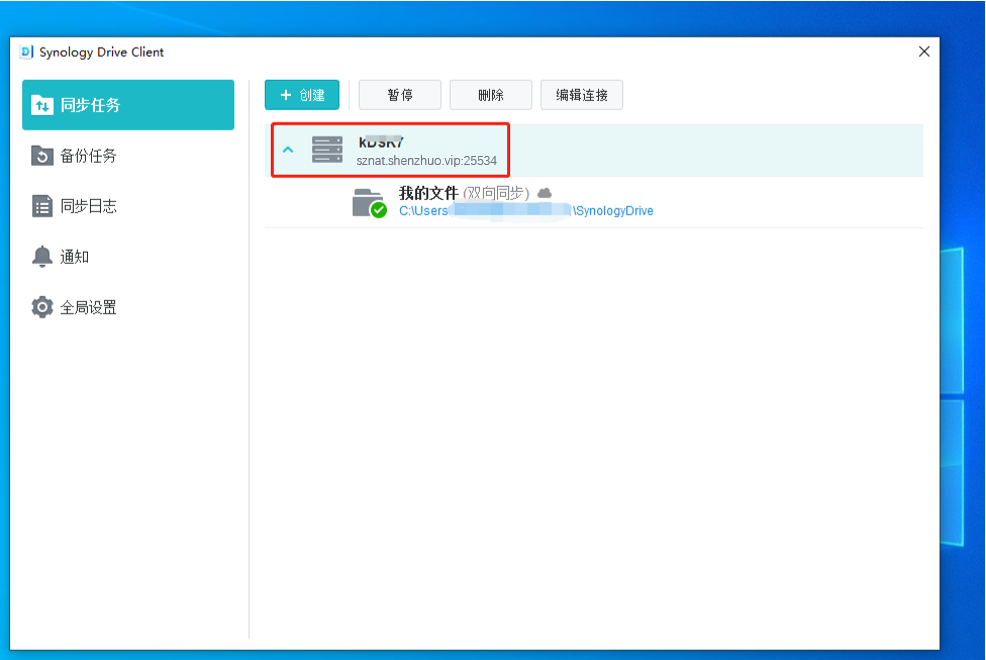Select the sznat.shenzhuo.vip:25534 server address
Viewport: 986px width, 660px height.
426,160
